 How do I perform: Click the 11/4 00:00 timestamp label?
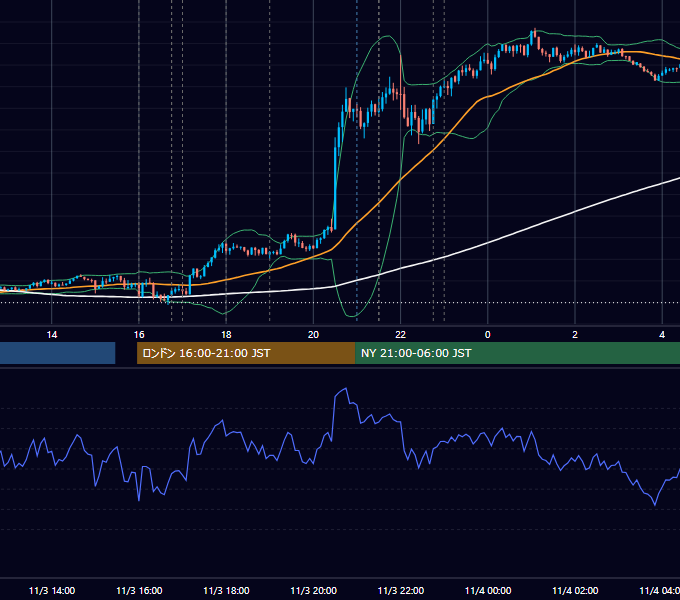pyautogui.click(x=488, y=590)
